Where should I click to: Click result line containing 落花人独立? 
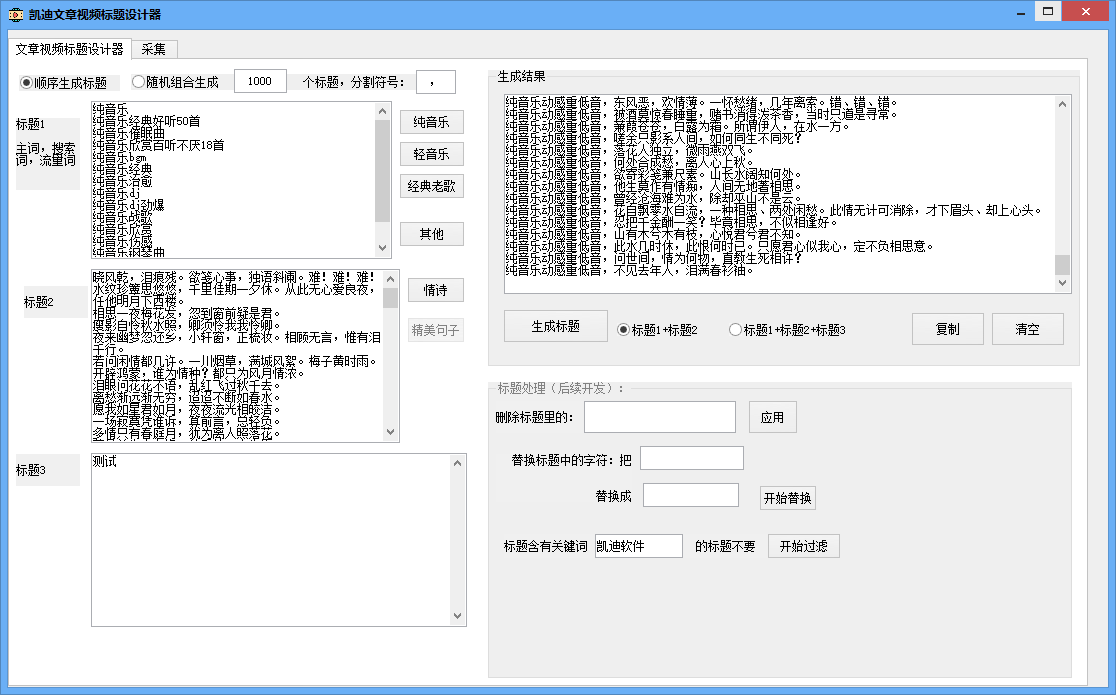click(630, 151)
